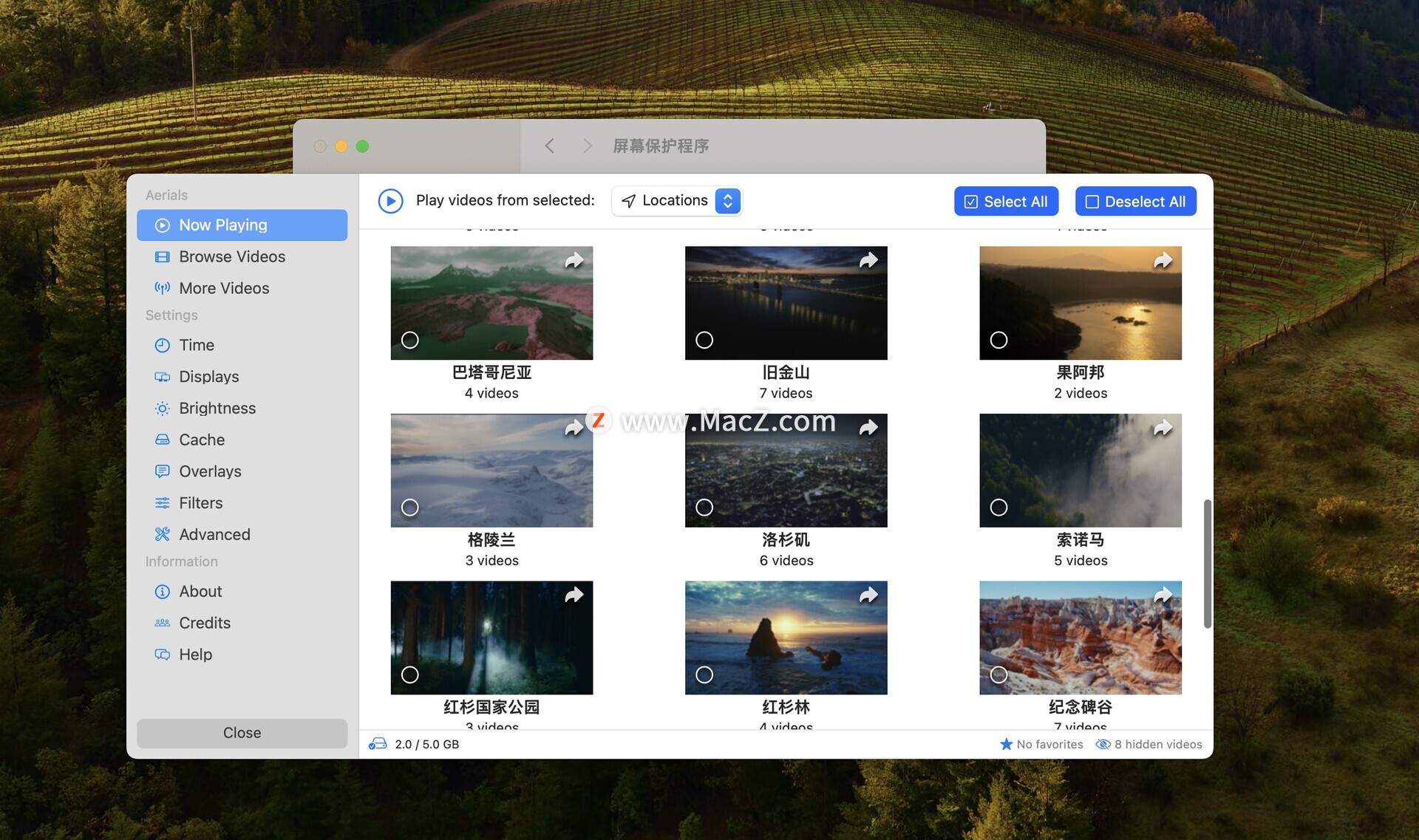Click the Advanced tools icon
The width and height of the screenshot is (1419, 840).
pos(162,534)
